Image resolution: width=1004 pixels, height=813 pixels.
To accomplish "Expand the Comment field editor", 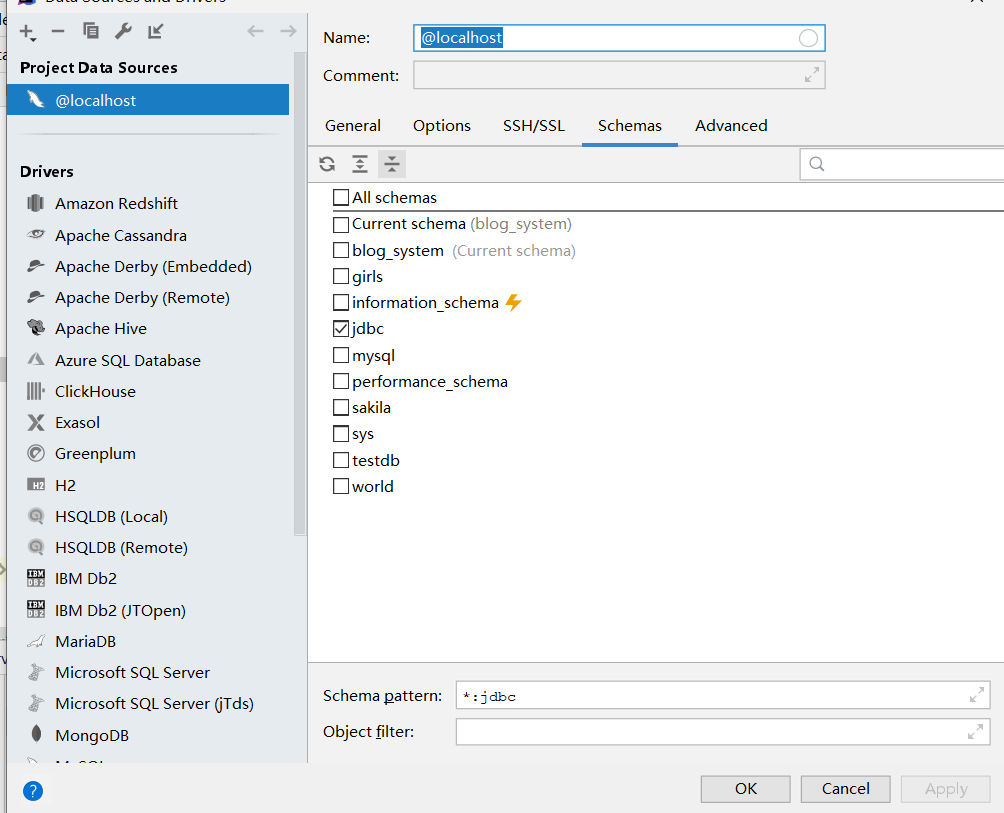I will click(x=812, y=75).
